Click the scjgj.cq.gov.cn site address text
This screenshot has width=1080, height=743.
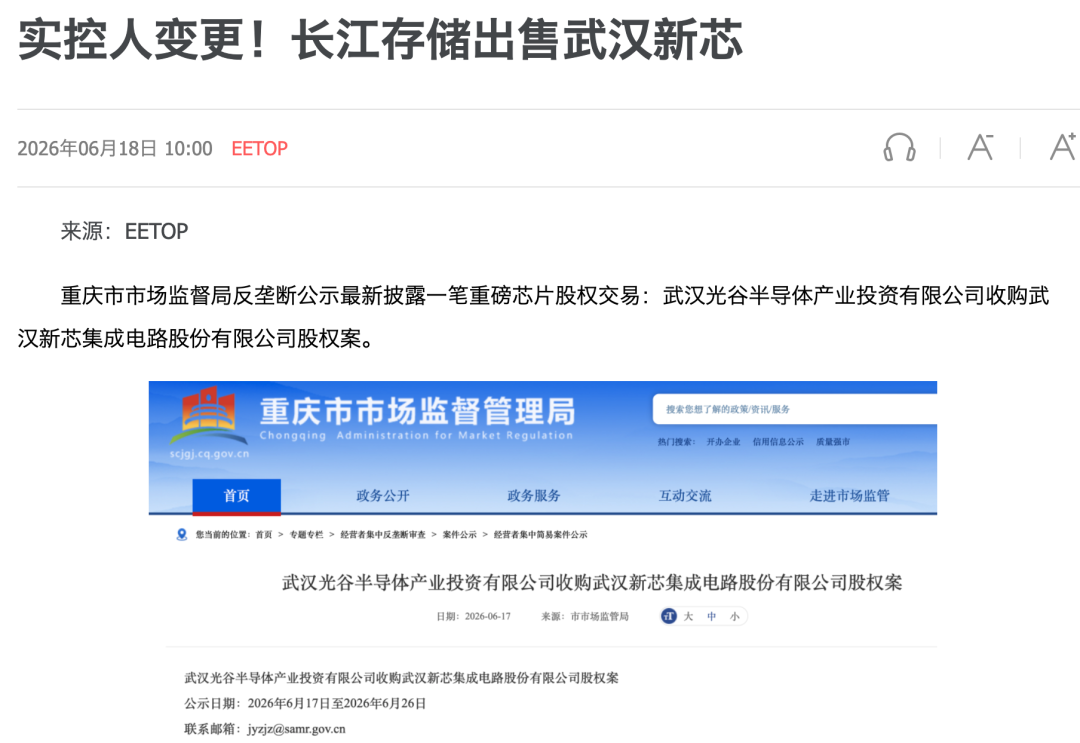pyautogui.click(x=209, y=454)
